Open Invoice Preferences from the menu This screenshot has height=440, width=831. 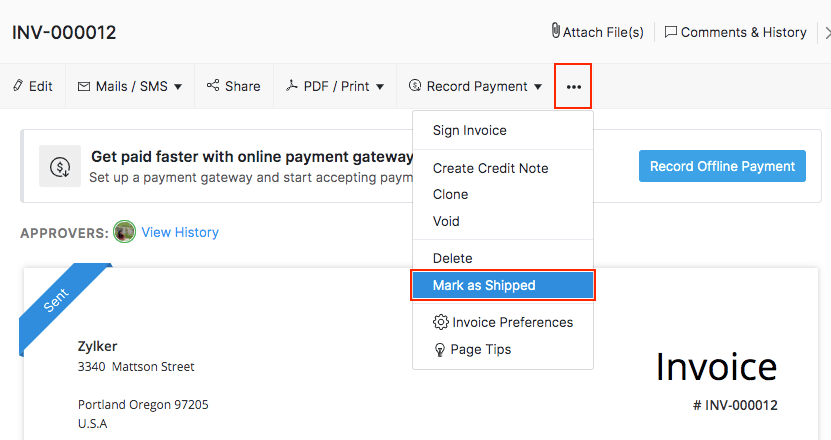(x=512, y=322)
